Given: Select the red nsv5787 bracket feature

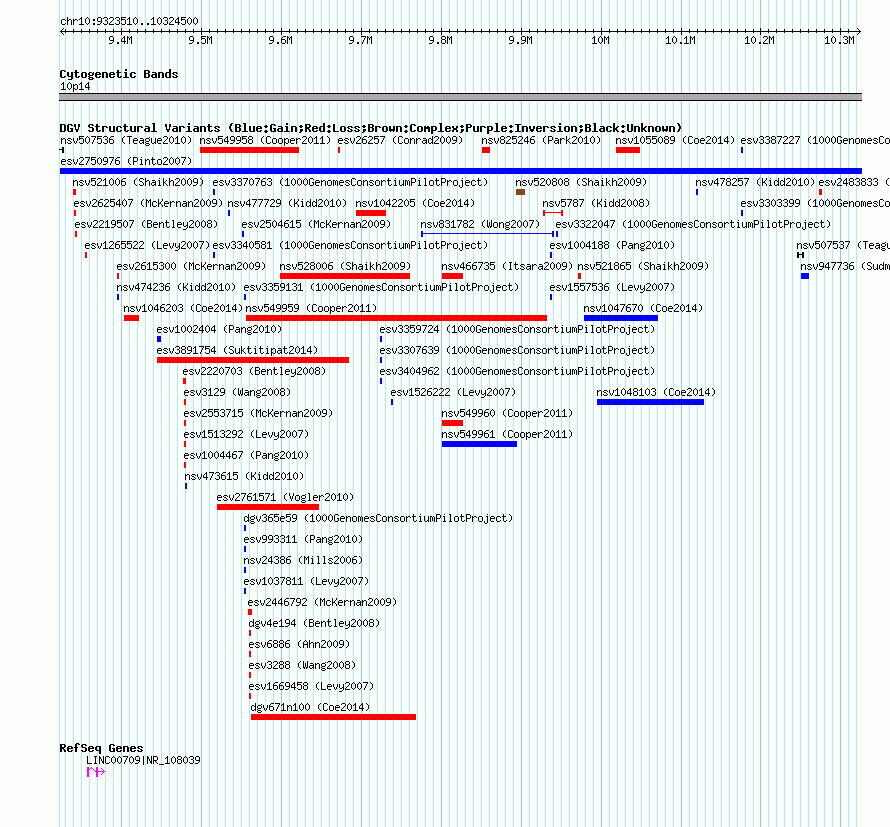Looking at the screenshot, I should (552, 213).
